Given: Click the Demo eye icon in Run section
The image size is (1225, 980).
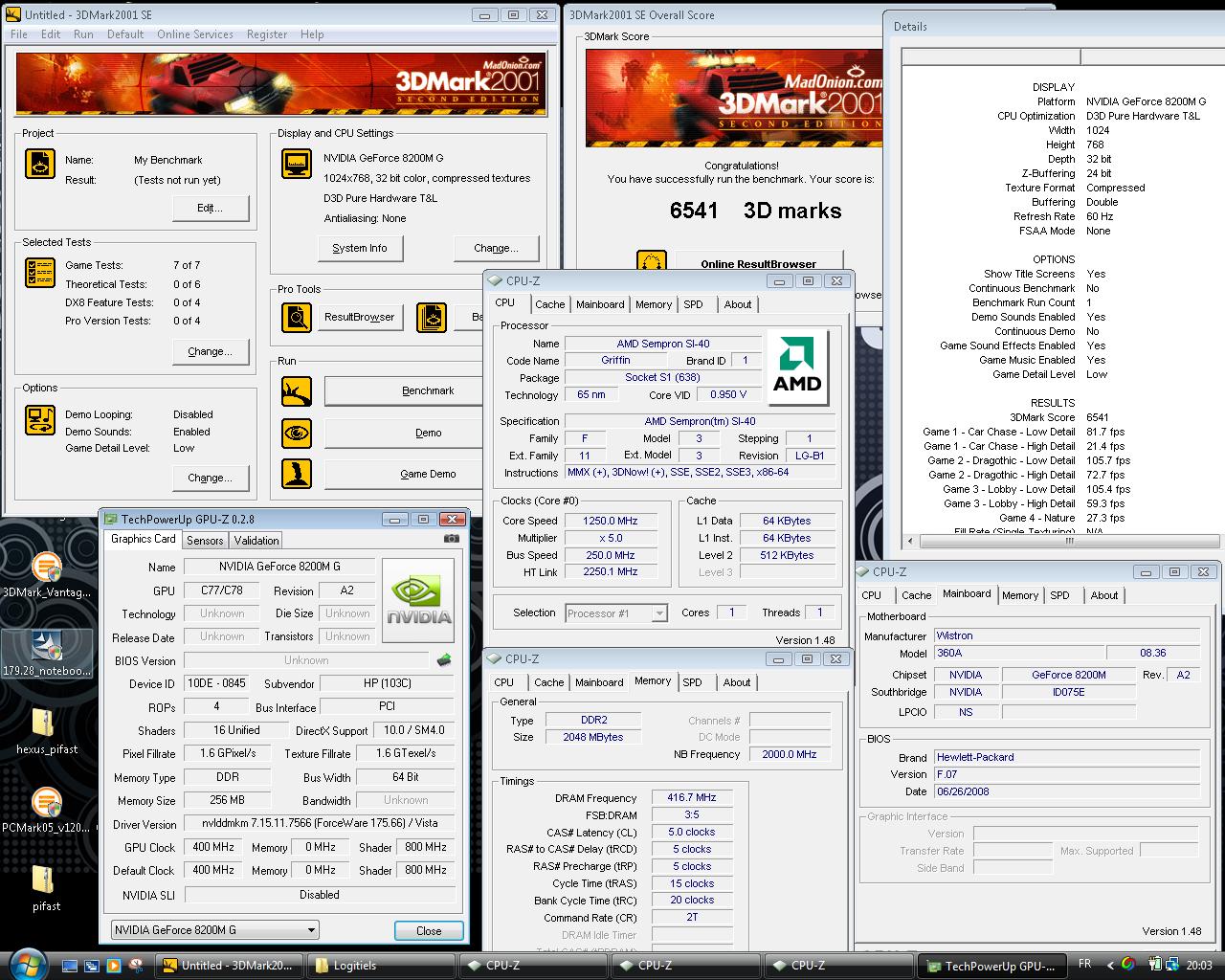Looking at the screenshot, I should [297, 433].
